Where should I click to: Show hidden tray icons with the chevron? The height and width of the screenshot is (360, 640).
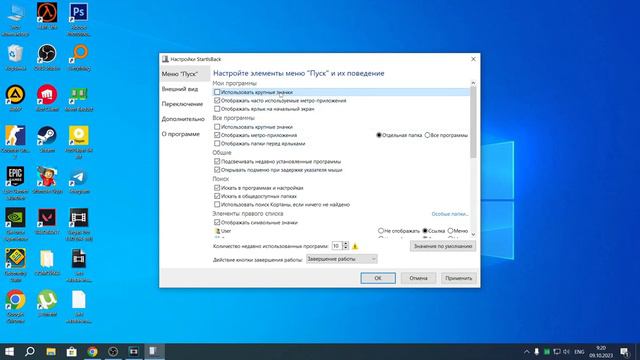coord(527,351)
